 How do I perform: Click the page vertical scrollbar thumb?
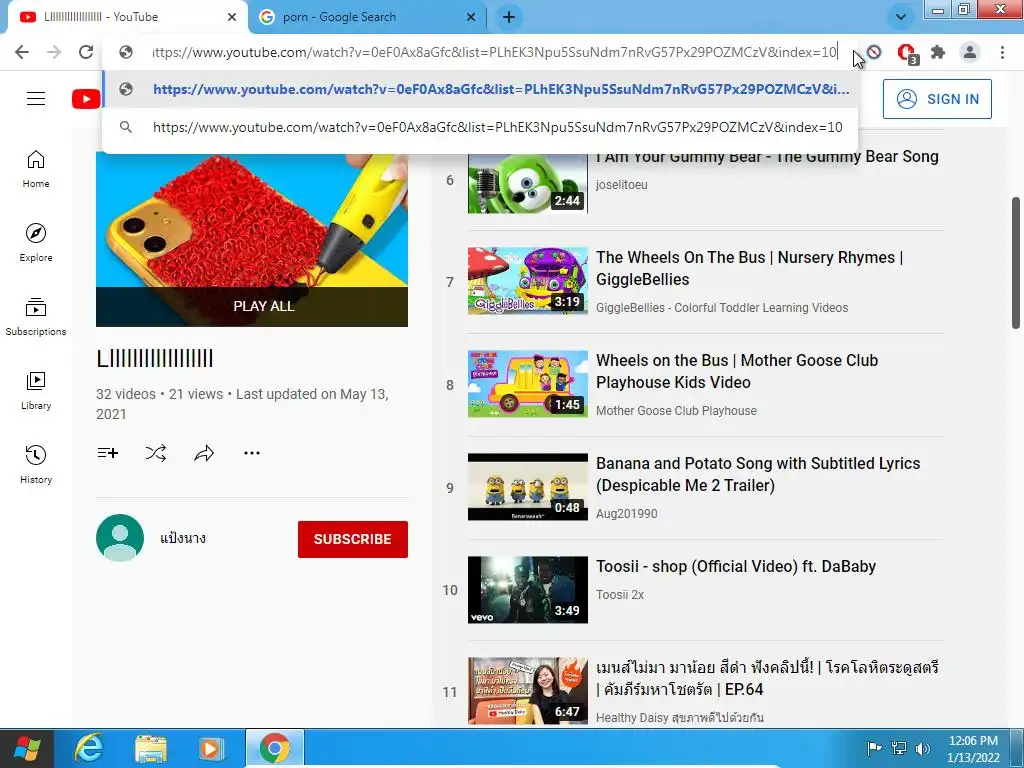tap(1016, 263)
